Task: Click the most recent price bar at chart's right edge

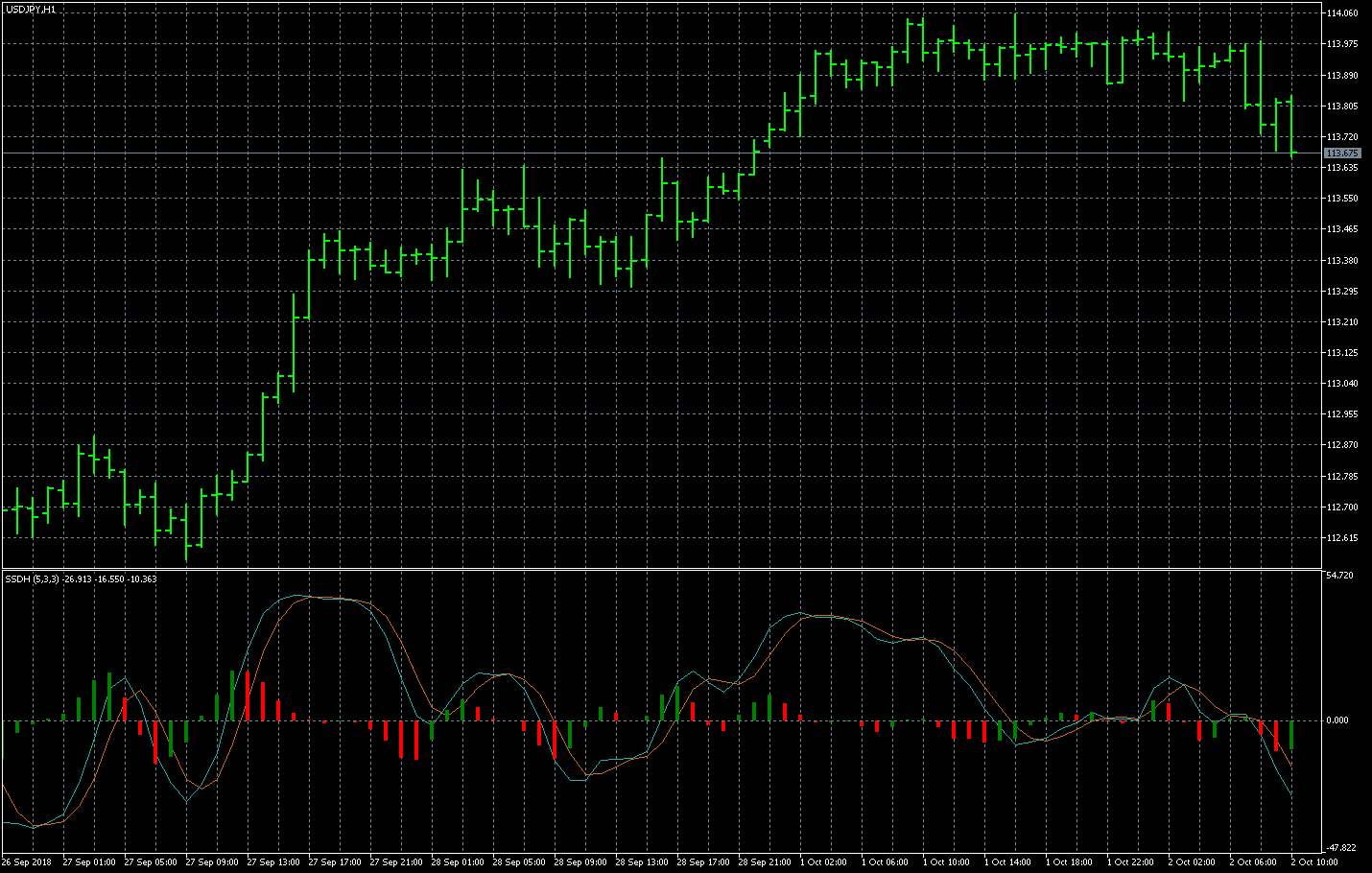Action: pyautogui.click(x=1291, y=125)
